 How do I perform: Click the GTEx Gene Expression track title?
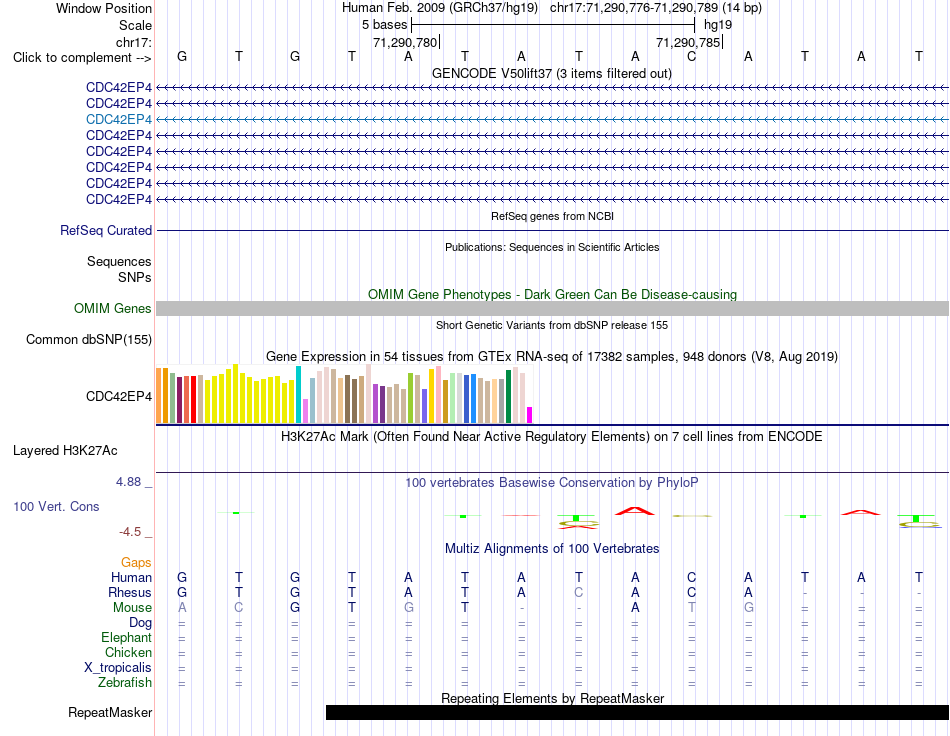click(552, 356)
